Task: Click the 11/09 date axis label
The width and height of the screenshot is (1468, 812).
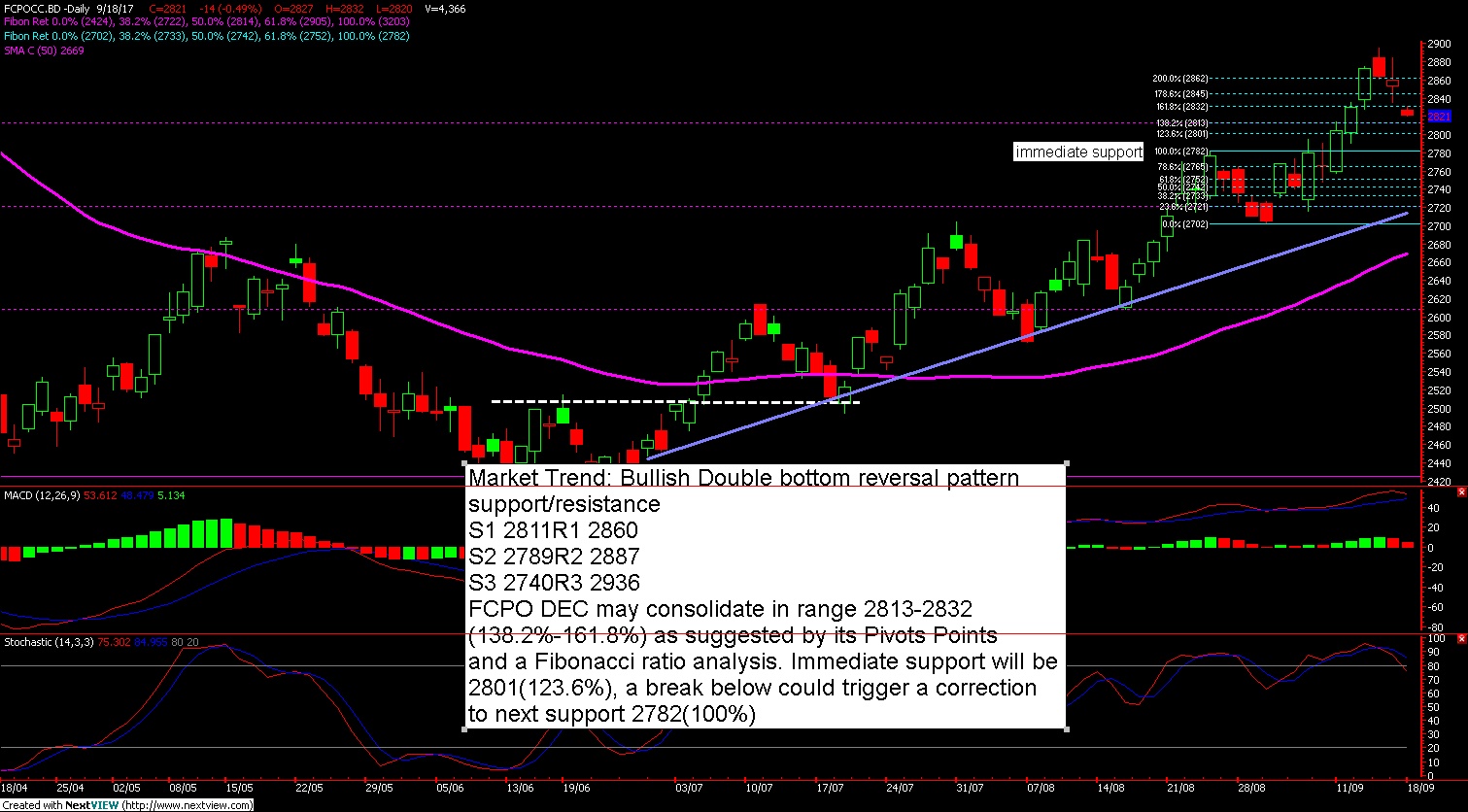Action: coord(1349,788)
